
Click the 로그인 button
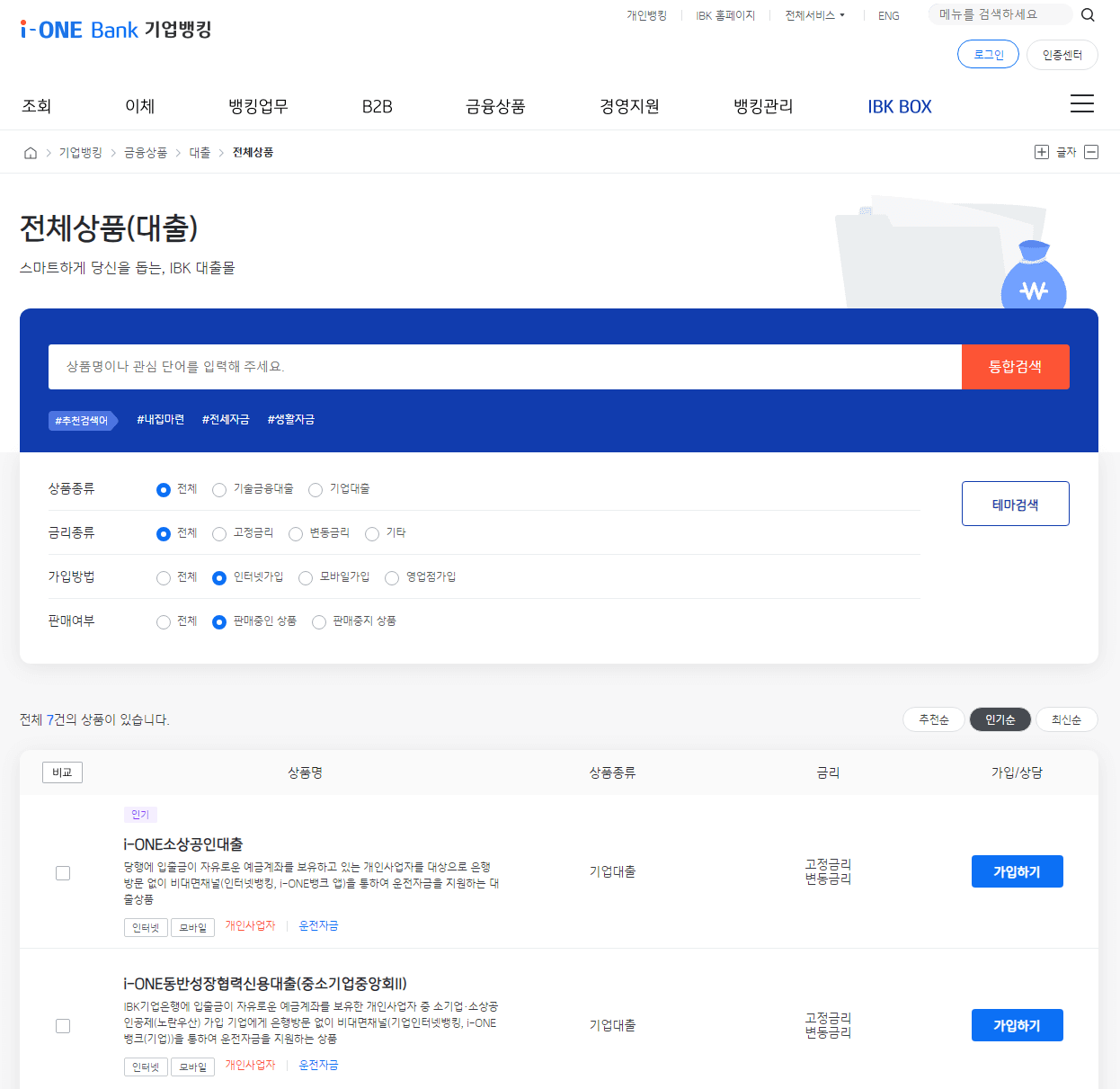[988, 54]
